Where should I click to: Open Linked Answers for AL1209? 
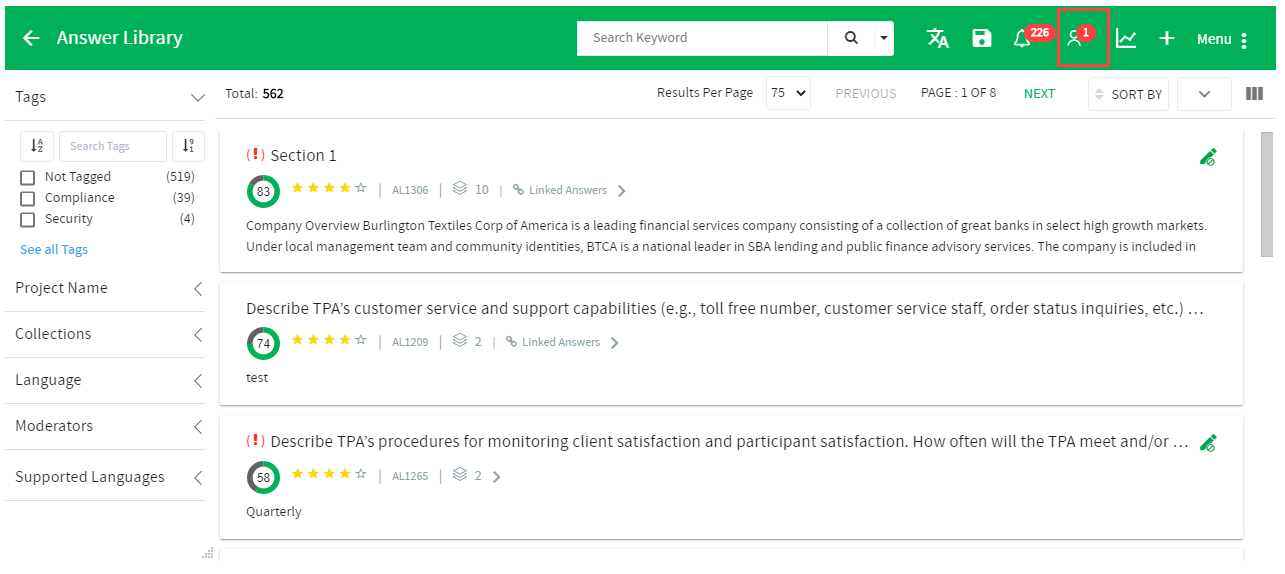click(x=561, y=342)
